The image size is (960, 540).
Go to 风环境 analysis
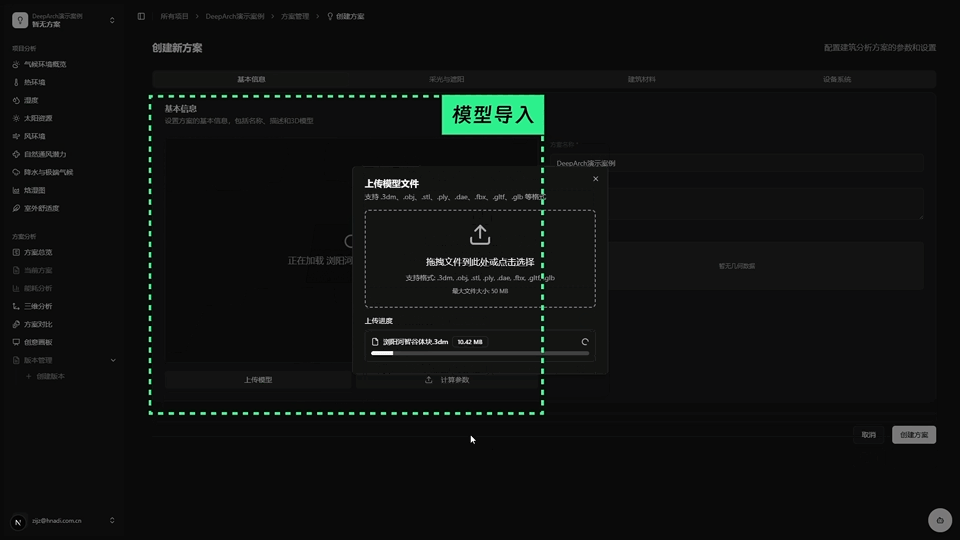coord(34,136)
